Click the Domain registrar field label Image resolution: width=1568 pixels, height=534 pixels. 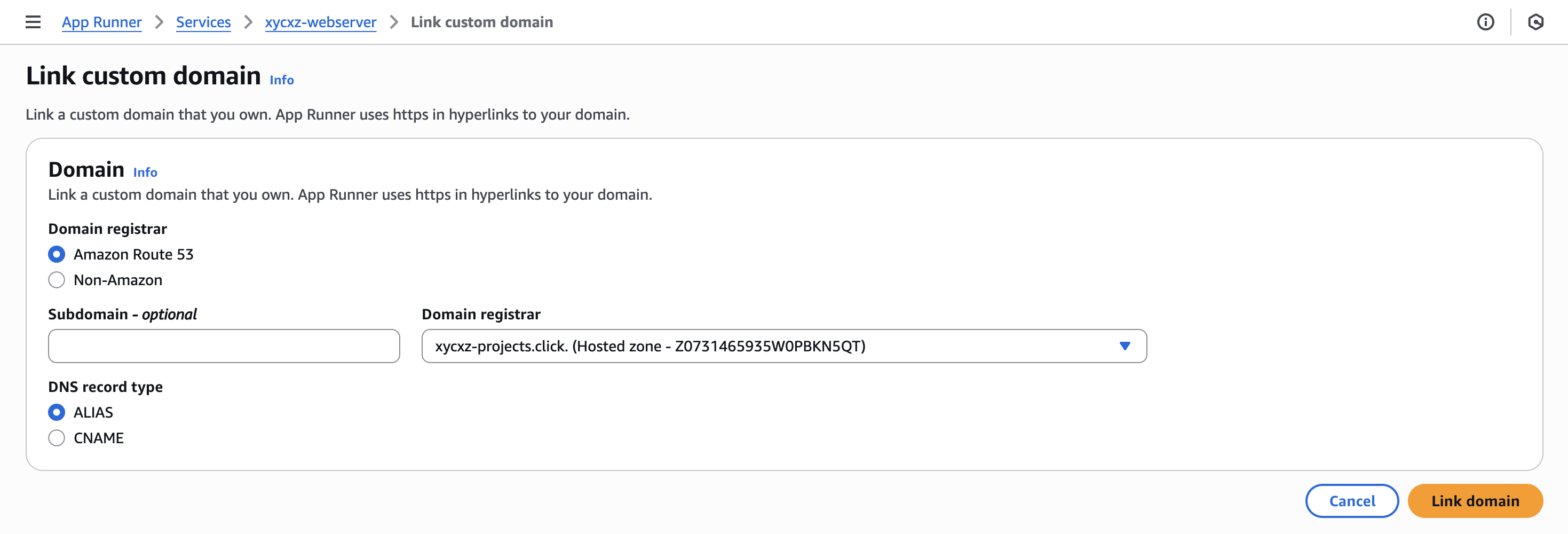(x=481, y=313)
